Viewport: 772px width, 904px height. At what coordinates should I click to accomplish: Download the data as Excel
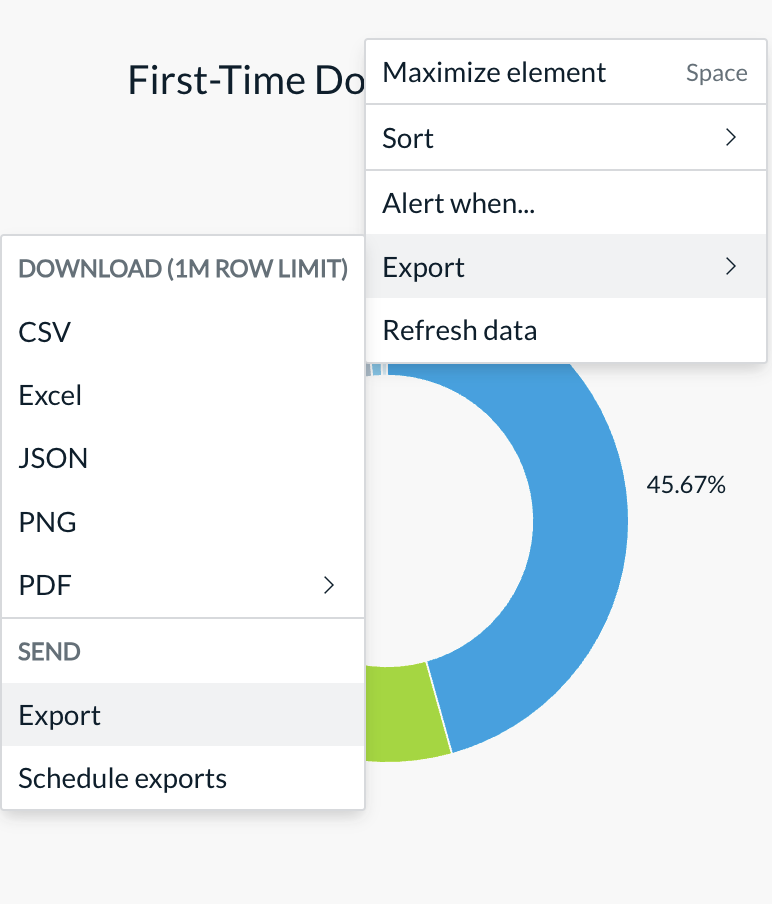pos(183,396)
